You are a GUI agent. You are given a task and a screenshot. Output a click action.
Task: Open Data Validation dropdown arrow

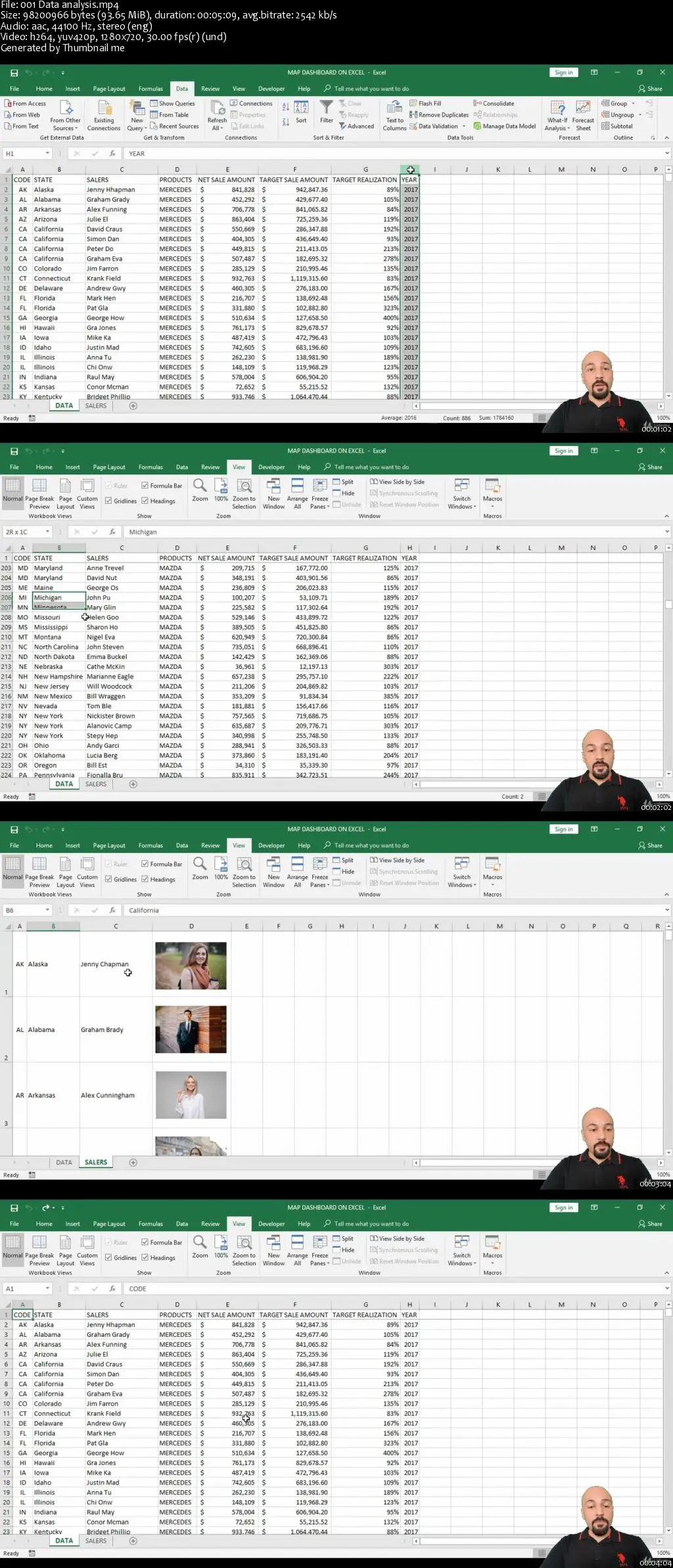coord(464,126)
